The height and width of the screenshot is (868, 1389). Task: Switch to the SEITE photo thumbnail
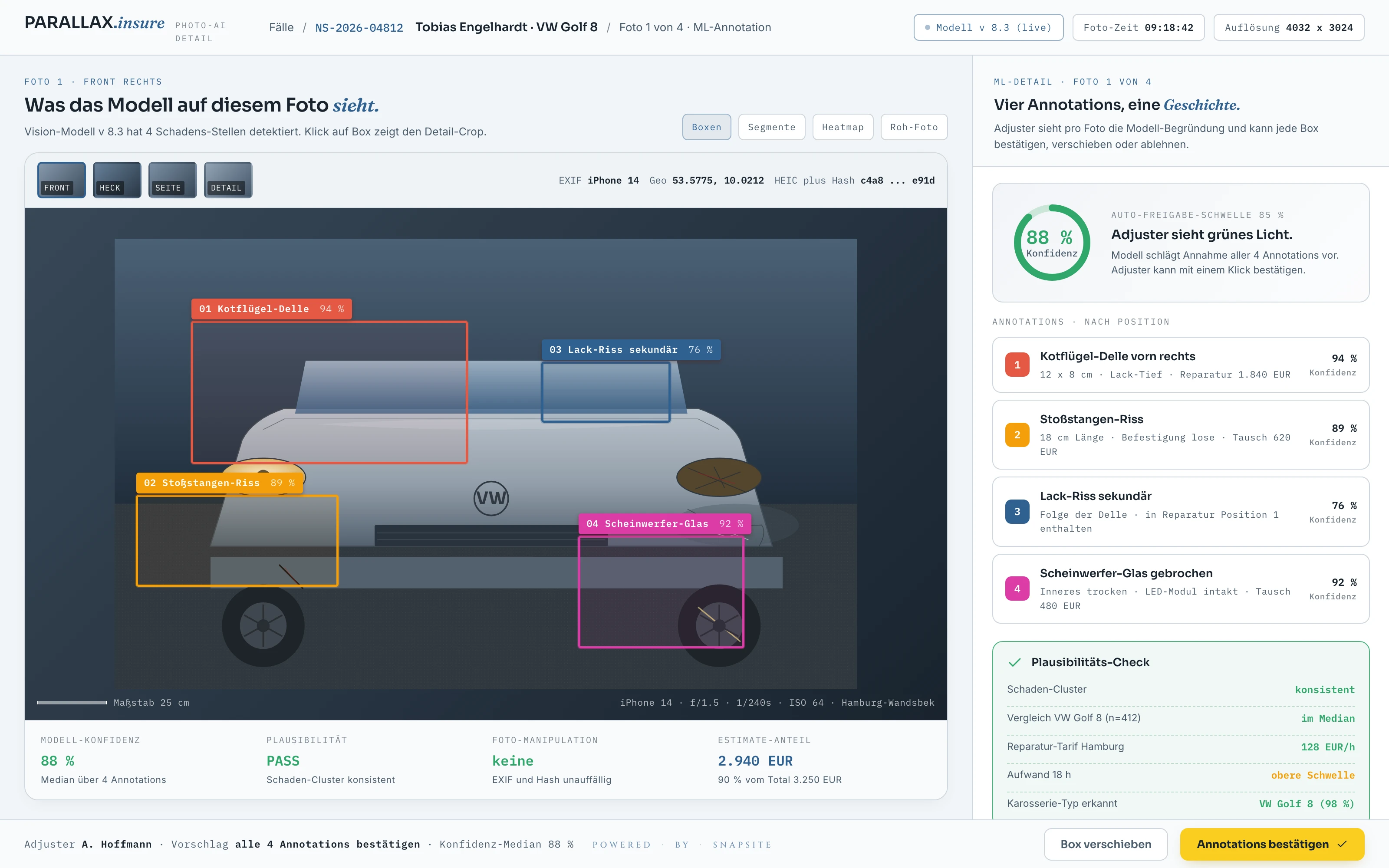tap(173, 180)
